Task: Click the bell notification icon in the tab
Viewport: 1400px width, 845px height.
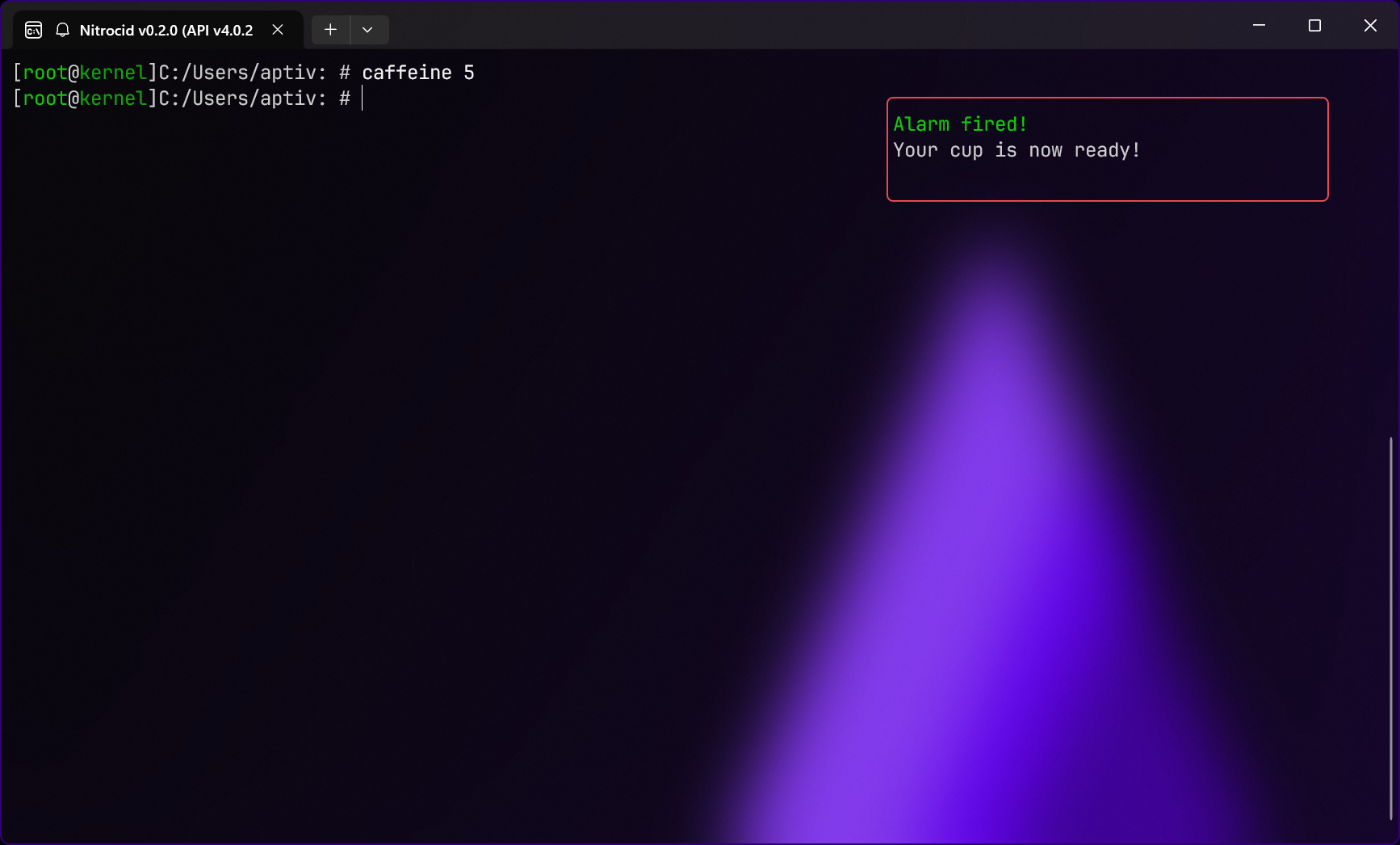Action: 62,30
